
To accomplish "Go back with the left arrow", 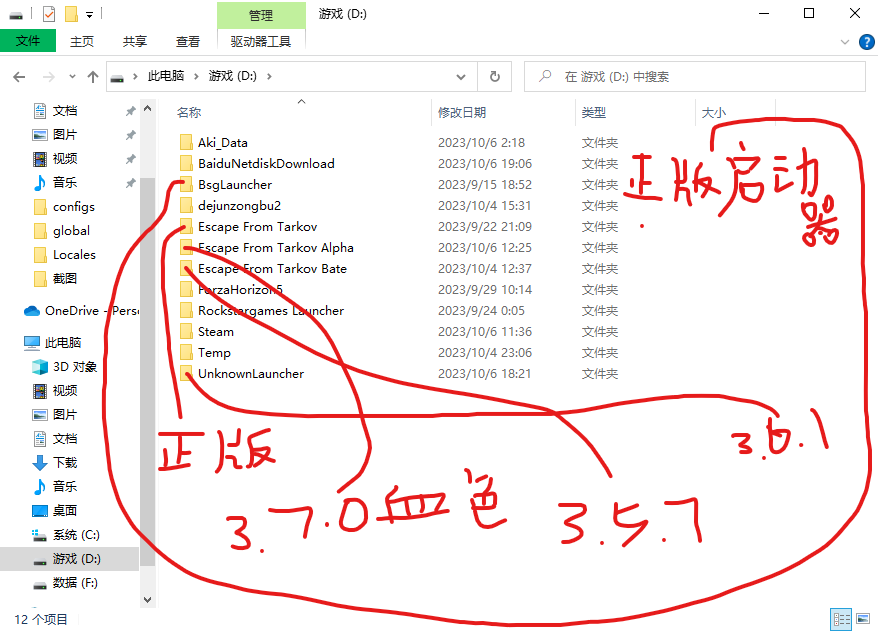I will [x=19, y=77].
